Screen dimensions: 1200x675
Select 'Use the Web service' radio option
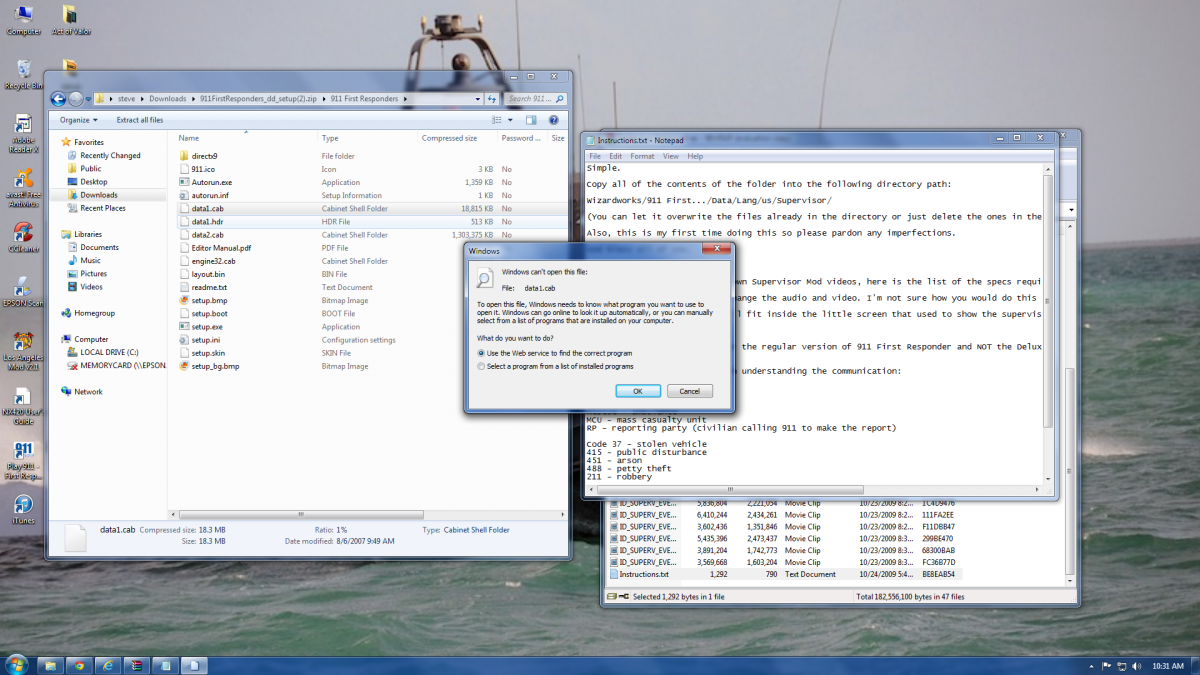(x=480, y=353)
